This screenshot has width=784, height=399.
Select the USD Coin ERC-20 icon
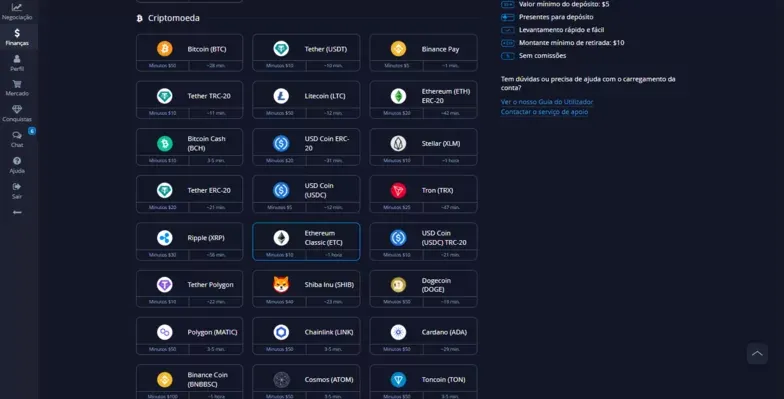(281, 144)
